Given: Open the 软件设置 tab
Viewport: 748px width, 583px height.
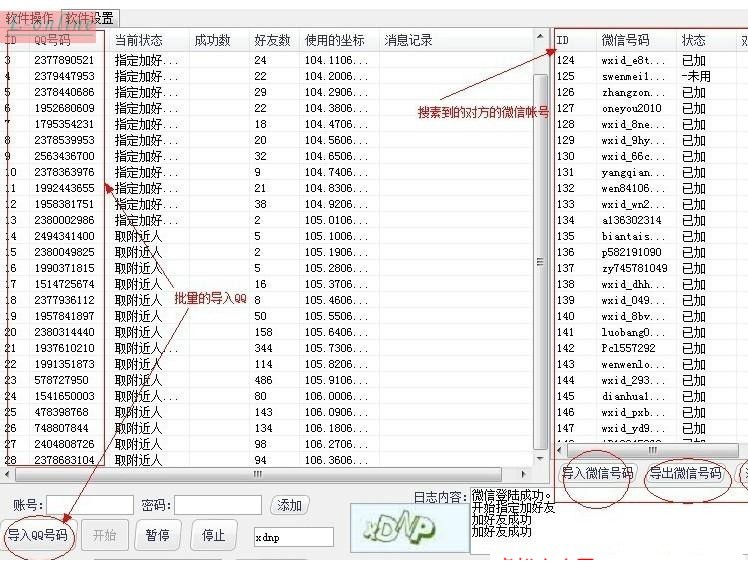Looking at the screenshot, I should coord(90,19).
